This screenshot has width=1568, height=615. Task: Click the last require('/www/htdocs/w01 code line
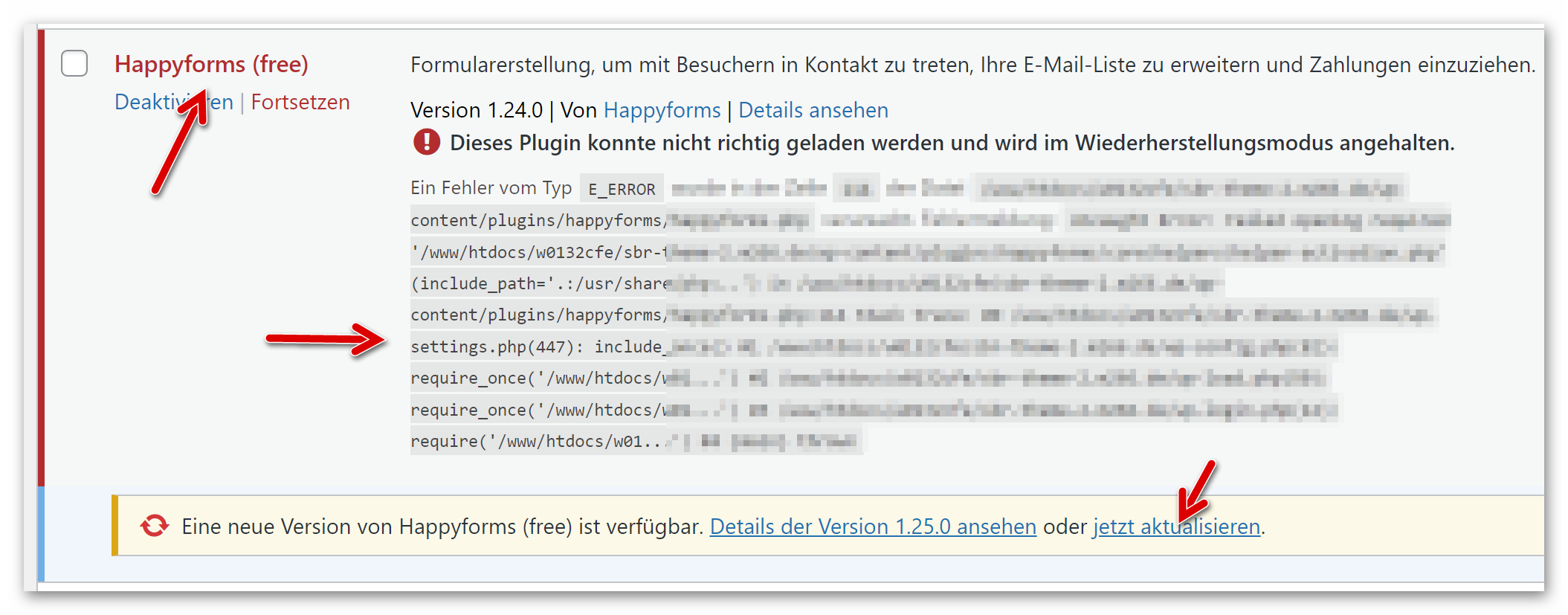click(537, 441)
